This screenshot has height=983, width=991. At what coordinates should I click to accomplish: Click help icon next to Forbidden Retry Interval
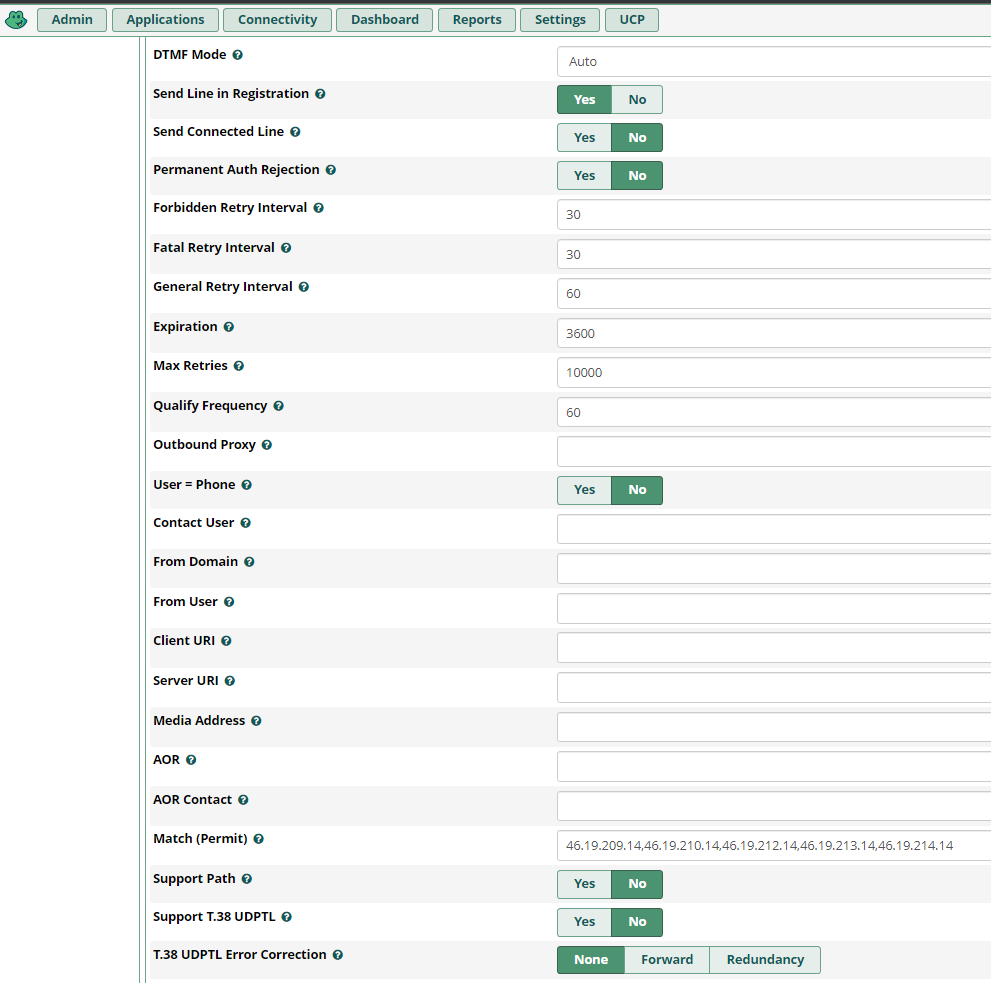318,208
